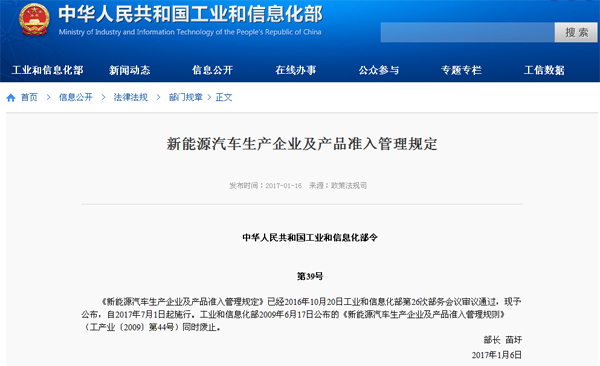Go to 专题专栏 navigation item
600x366 pixels.
pyautogui.click(x=461, y=70)
